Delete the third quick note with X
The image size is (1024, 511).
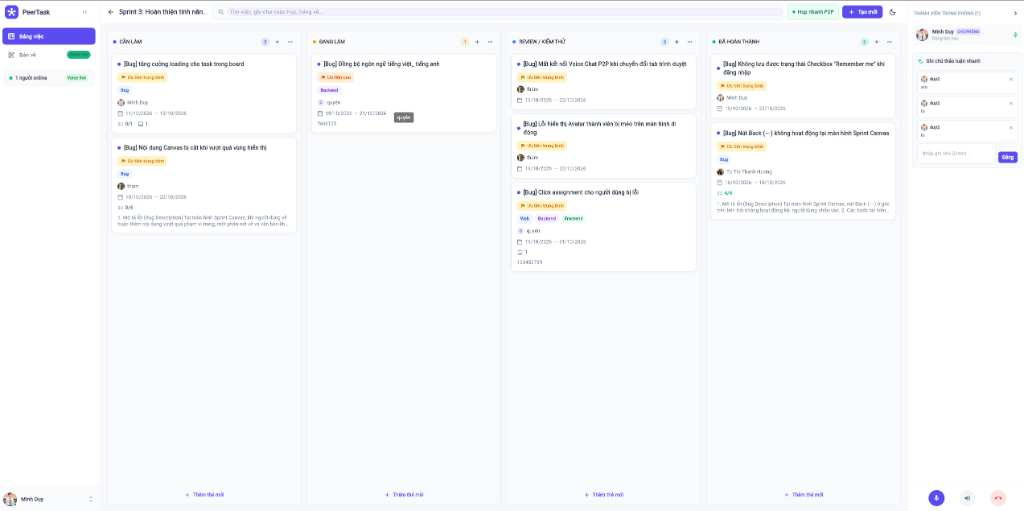(1011, 127)
